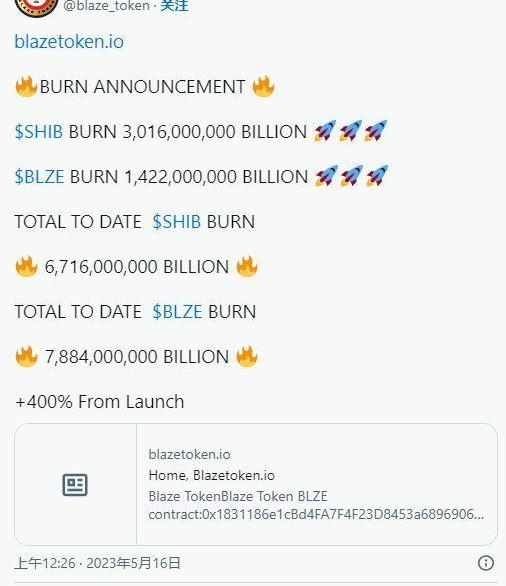Click the Blaze Token profile avatar
This screenshot has height=586, width=506.
point(36,7)
